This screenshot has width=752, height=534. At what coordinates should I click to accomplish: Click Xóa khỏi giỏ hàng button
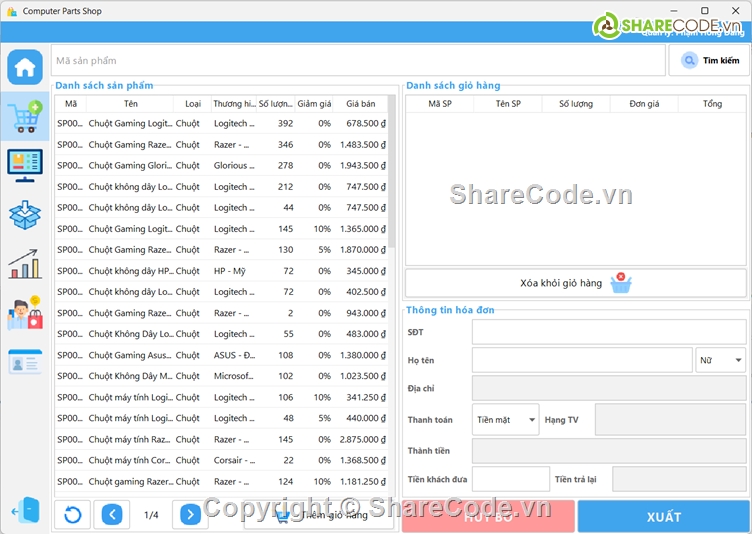click(576, 283)
